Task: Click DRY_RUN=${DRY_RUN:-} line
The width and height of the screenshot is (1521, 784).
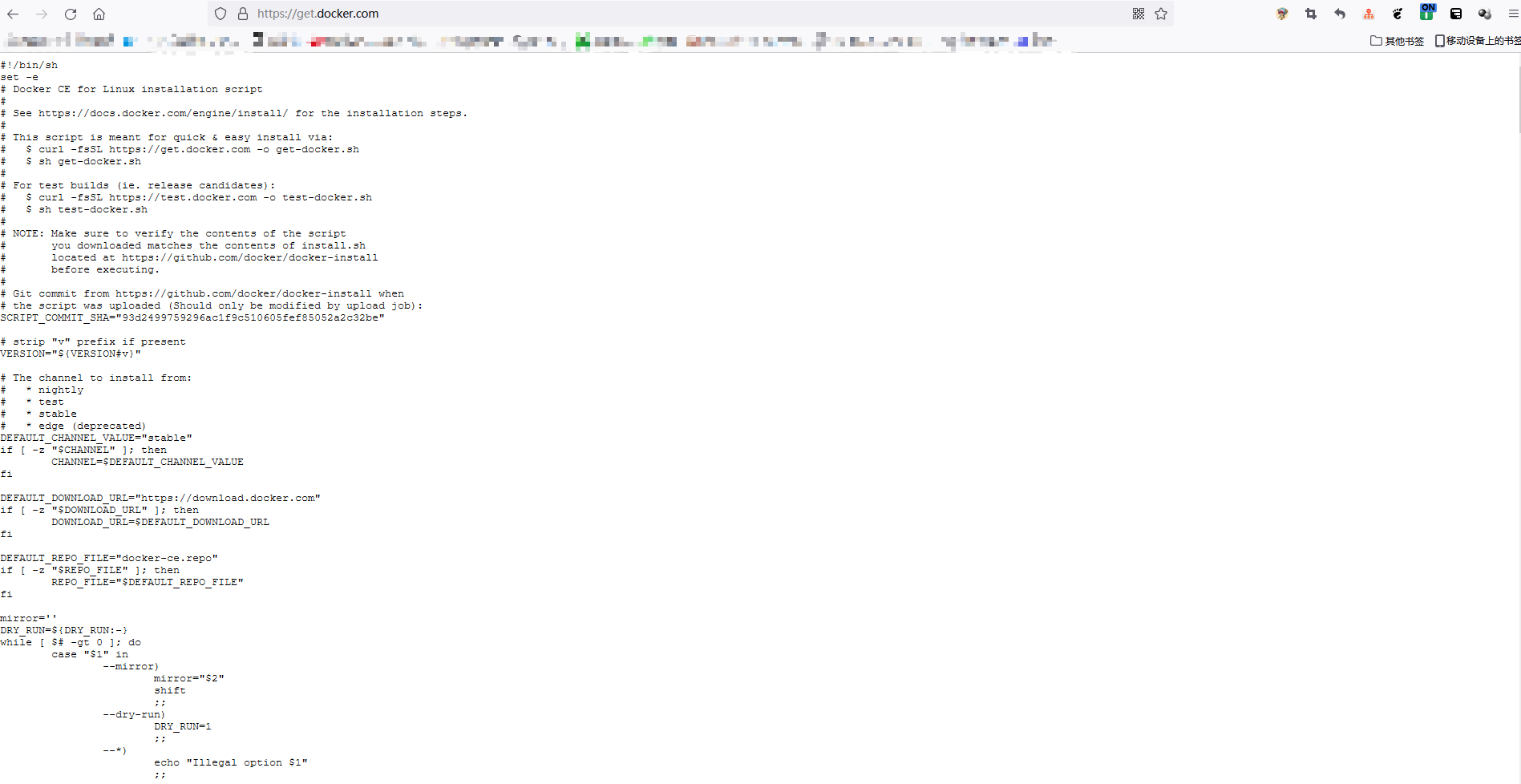Action: (x=64, y=630)
